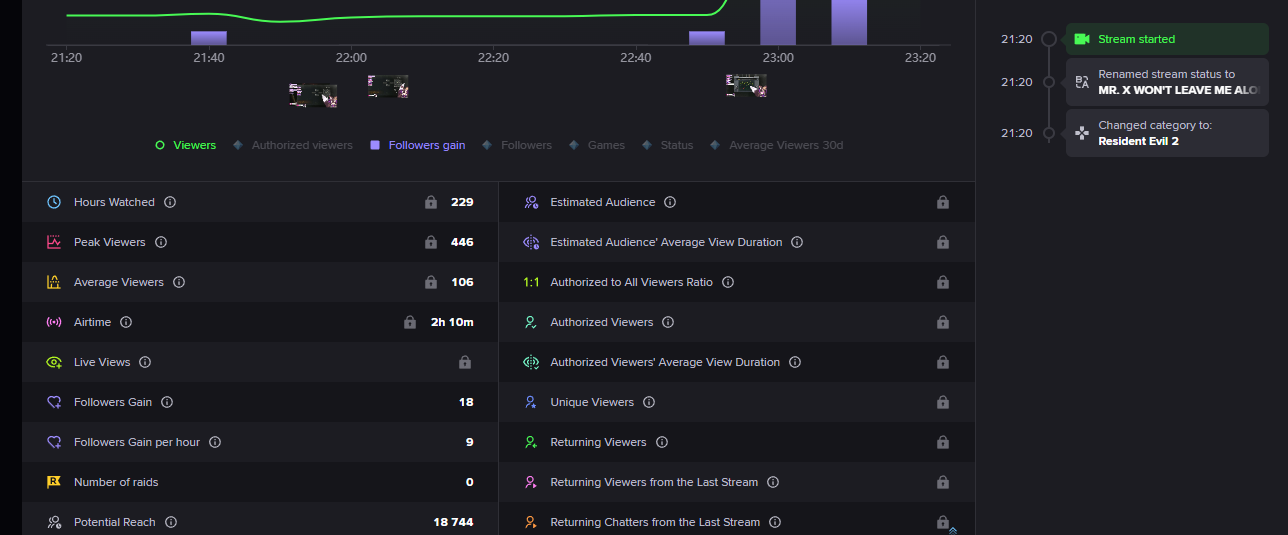Click the Live Views eye icon
1288x535 pixels.
click(54, 362)
